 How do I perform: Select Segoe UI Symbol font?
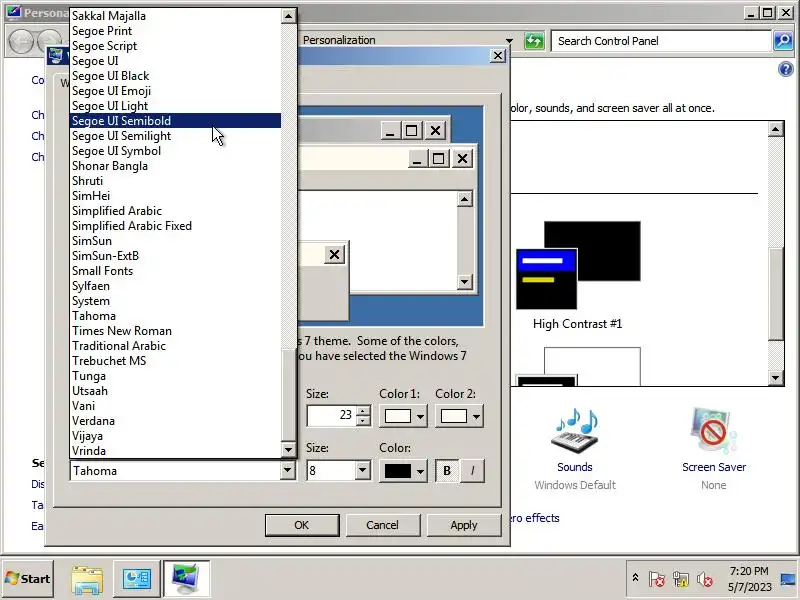click(175, 151)
